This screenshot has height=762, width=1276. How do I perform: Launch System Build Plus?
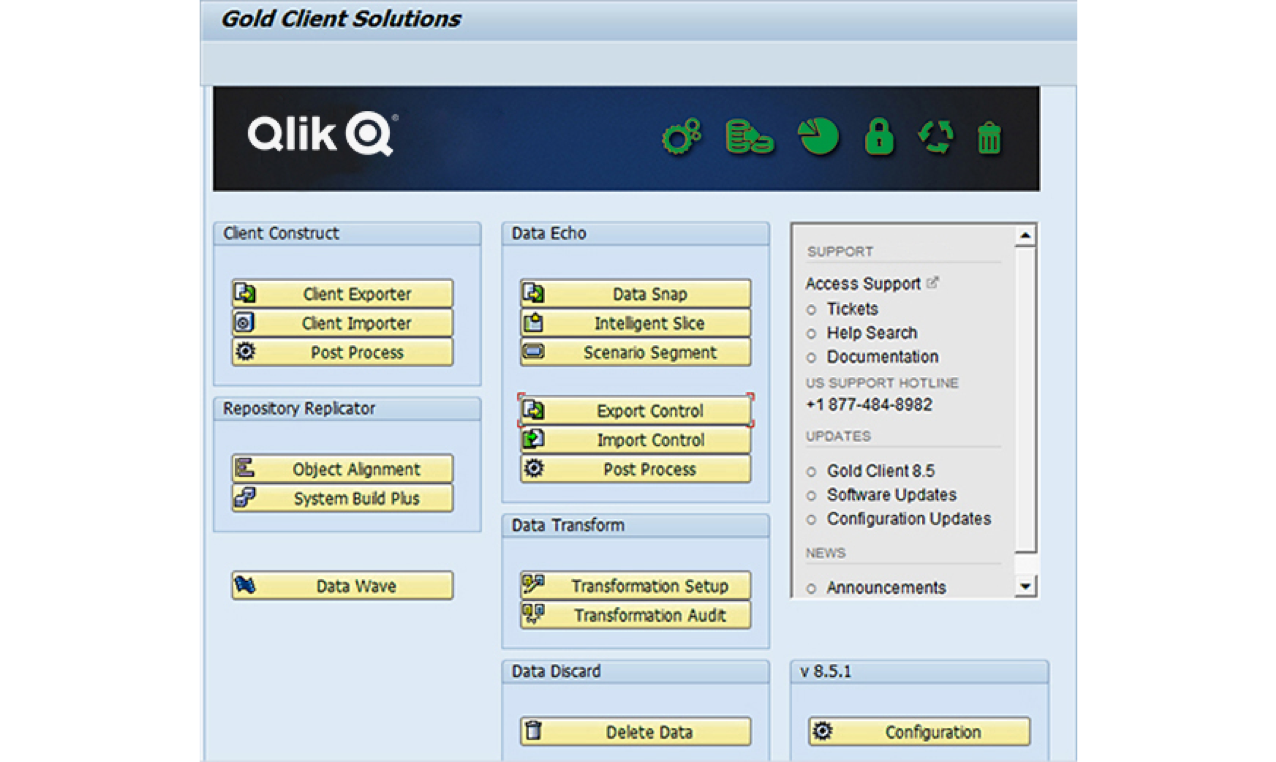pos(342,498)
